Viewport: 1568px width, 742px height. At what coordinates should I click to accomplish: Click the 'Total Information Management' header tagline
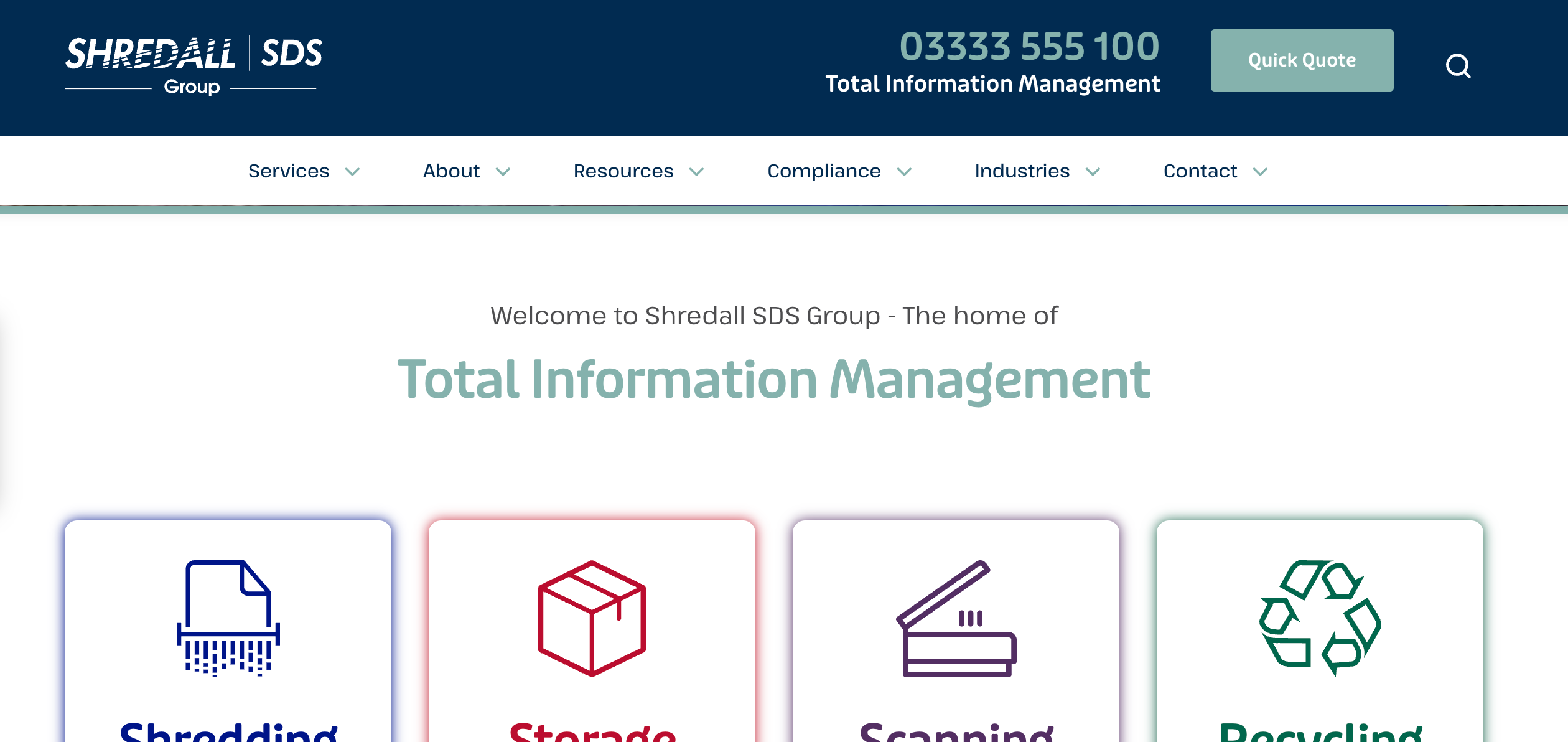coord(992,84)
